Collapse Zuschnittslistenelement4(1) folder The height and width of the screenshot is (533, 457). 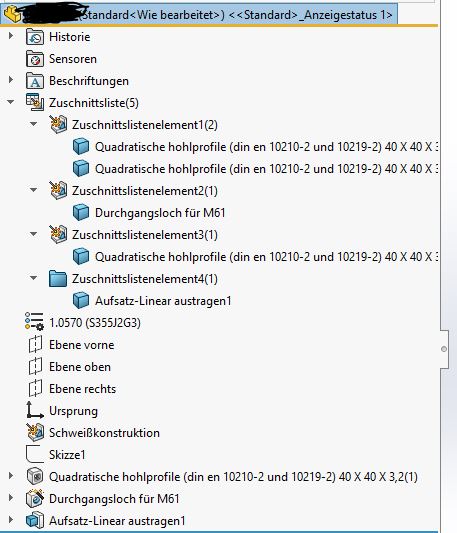33,278
